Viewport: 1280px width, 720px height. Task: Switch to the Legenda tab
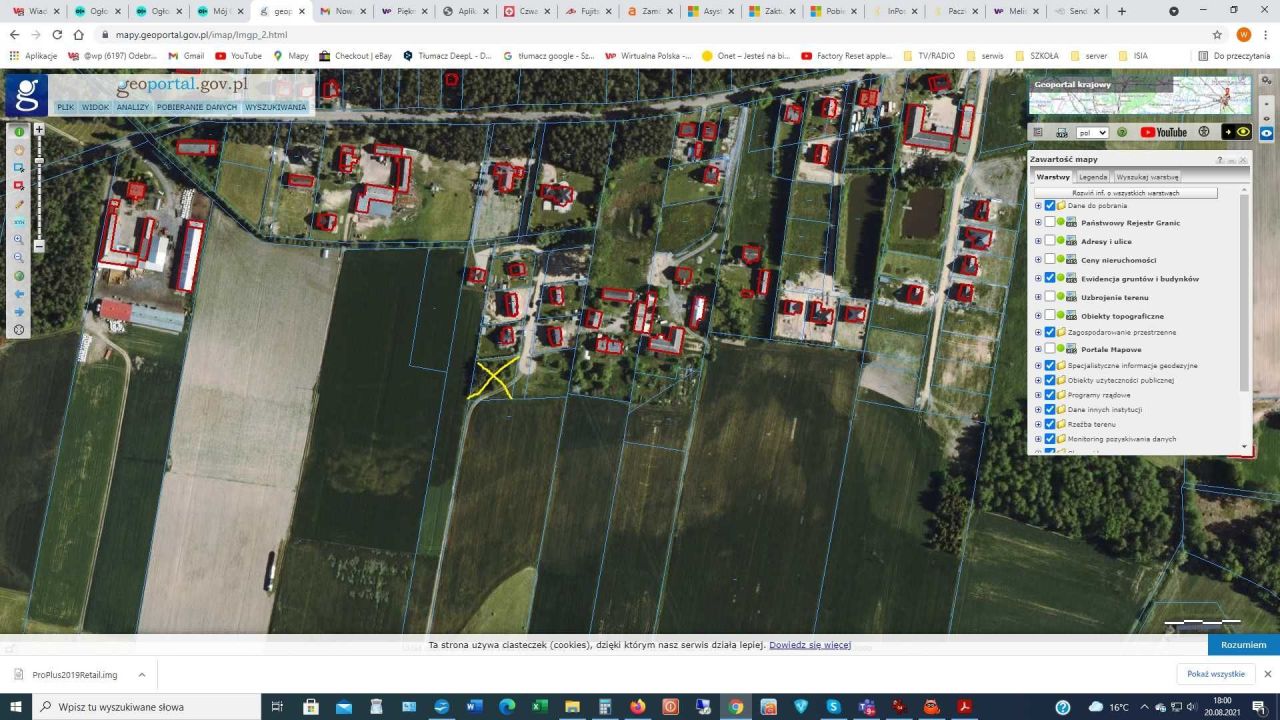(x=1092, y=177)
